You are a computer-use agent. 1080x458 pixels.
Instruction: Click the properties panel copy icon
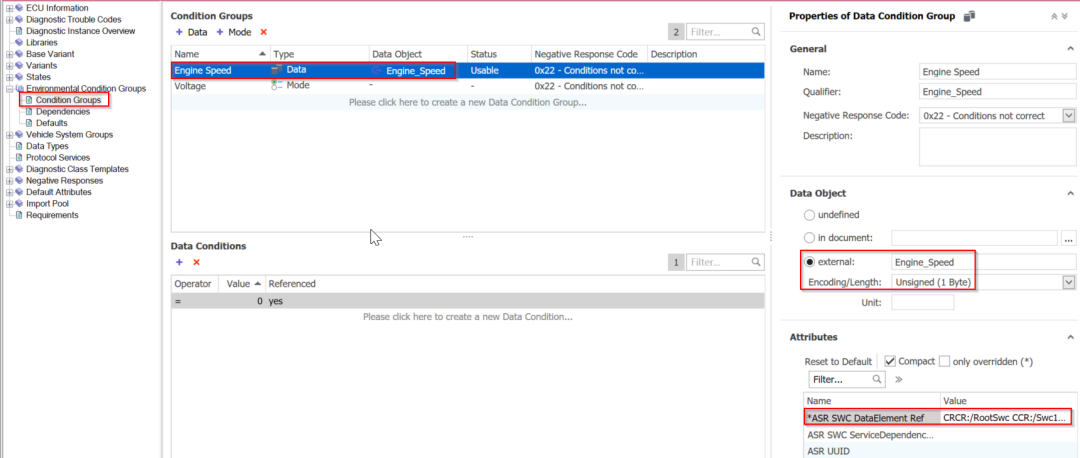point(969,16)
